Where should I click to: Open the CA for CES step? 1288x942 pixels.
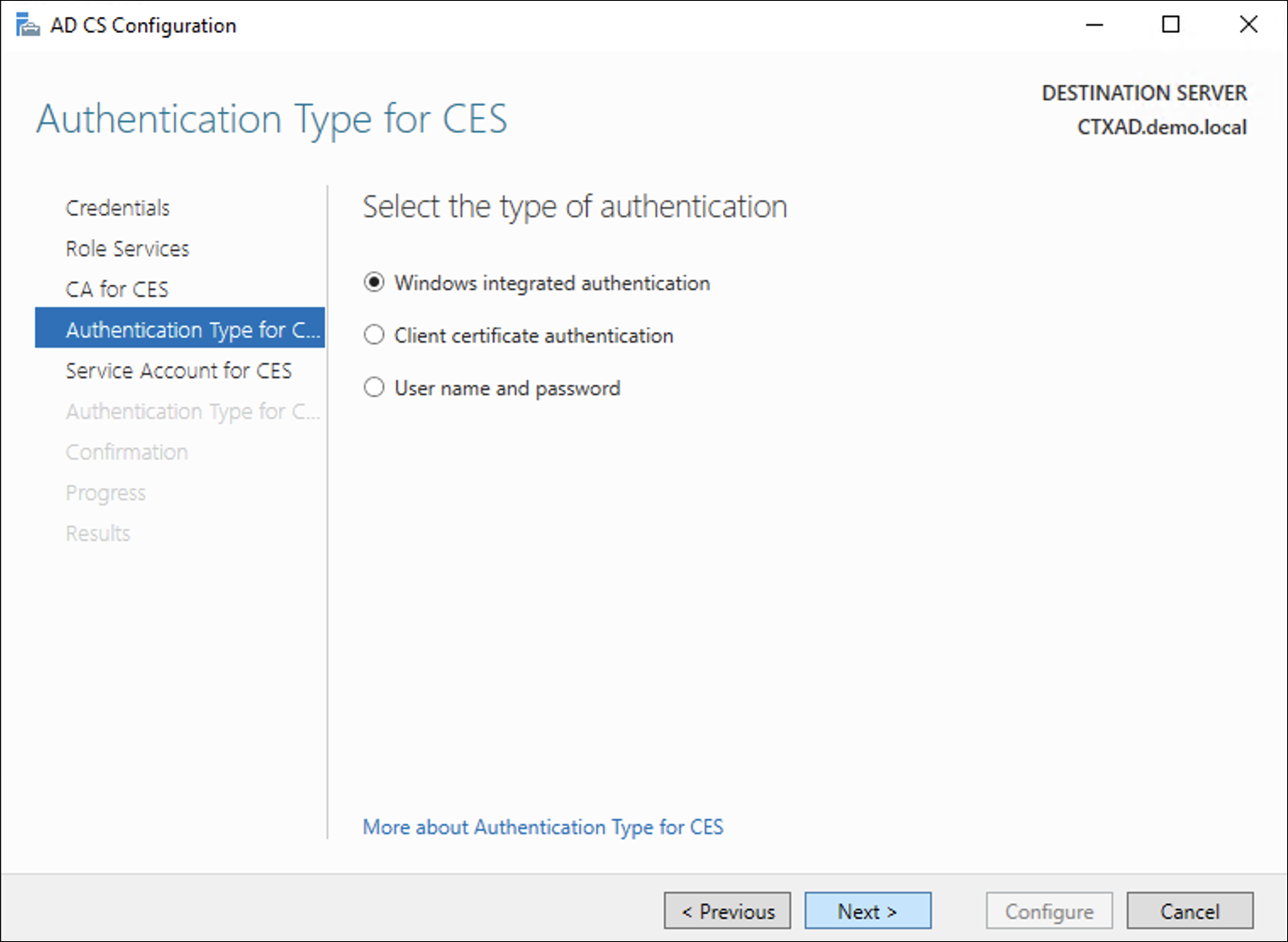(x=116, y=288)
